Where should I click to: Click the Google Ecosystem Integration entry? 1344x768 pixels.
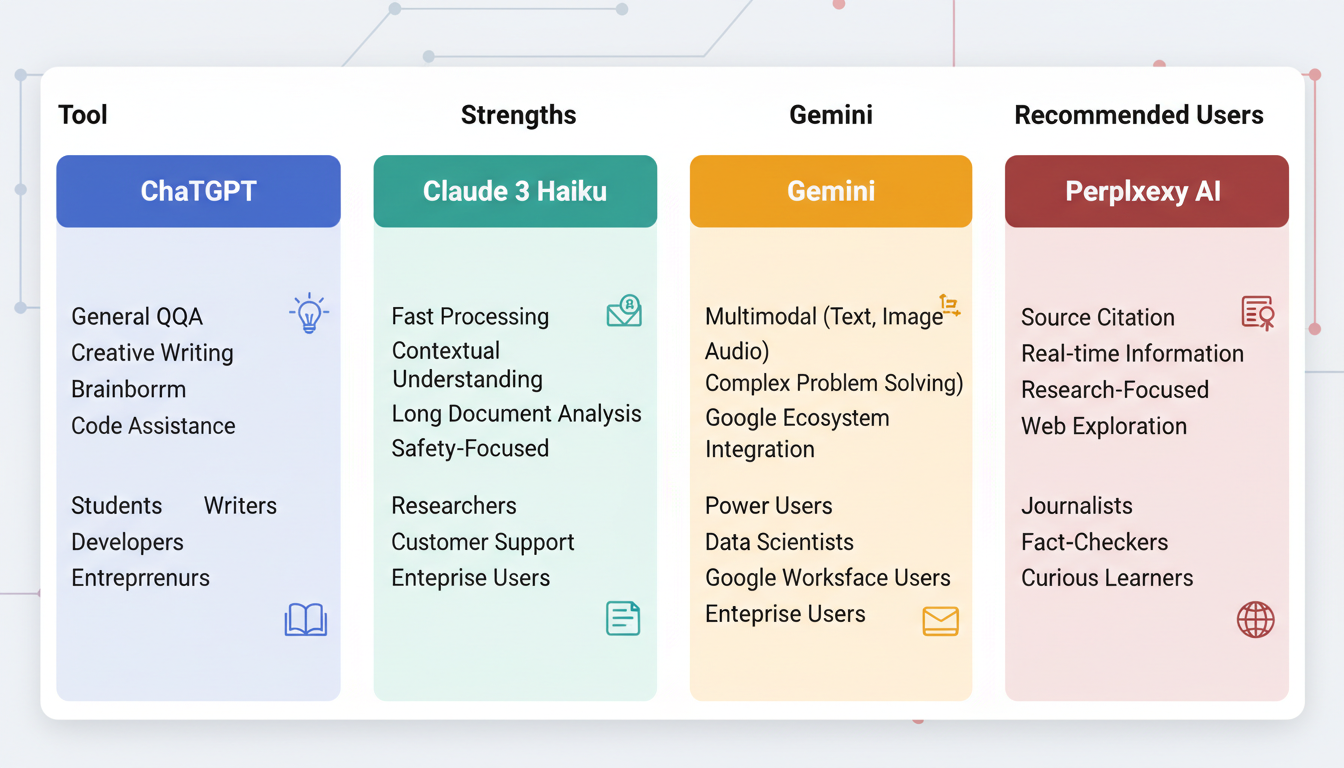pyautogui.click(x=796, y=433)
